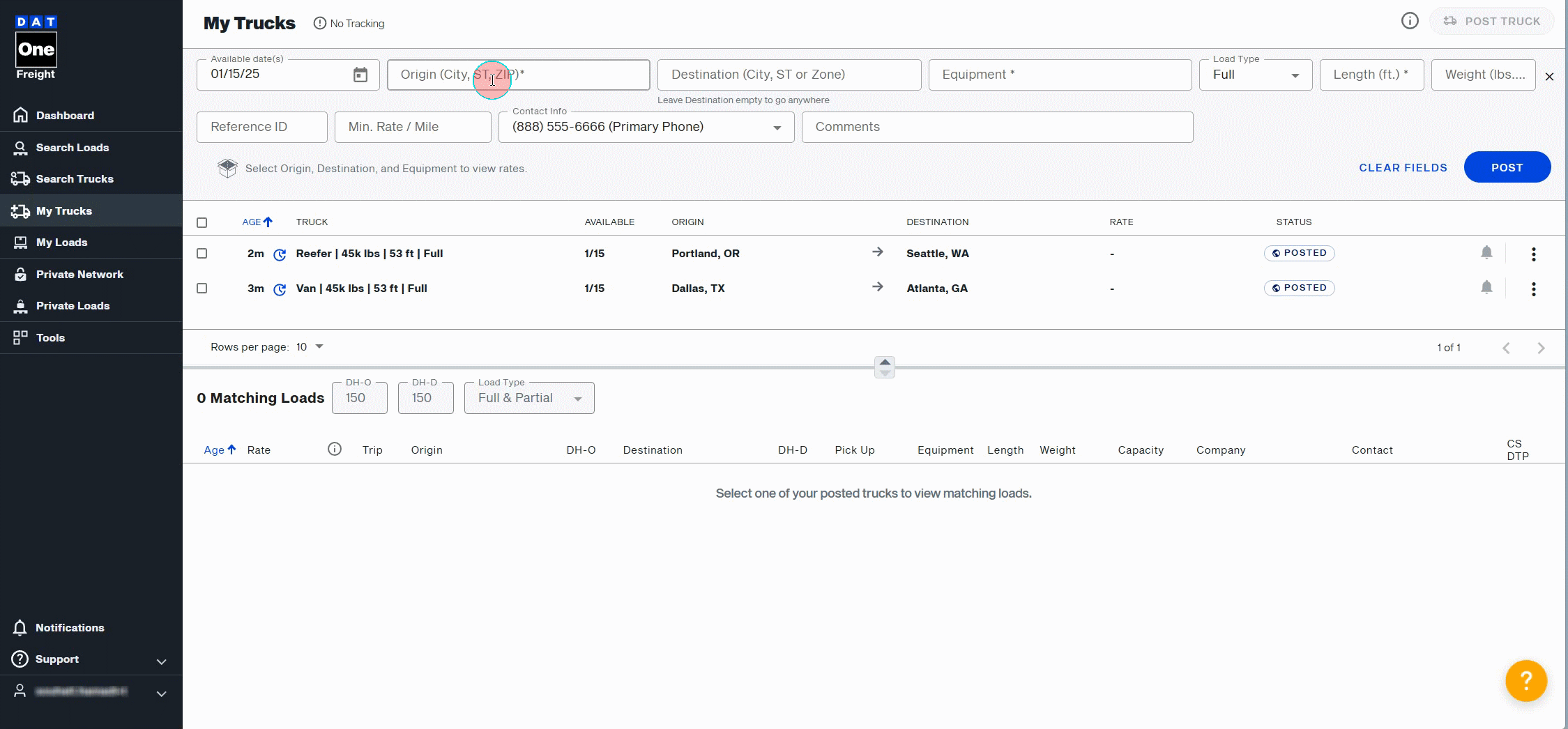
Task: Open three-dot menu for Reefer truck row
Action: coord(1533,254)
